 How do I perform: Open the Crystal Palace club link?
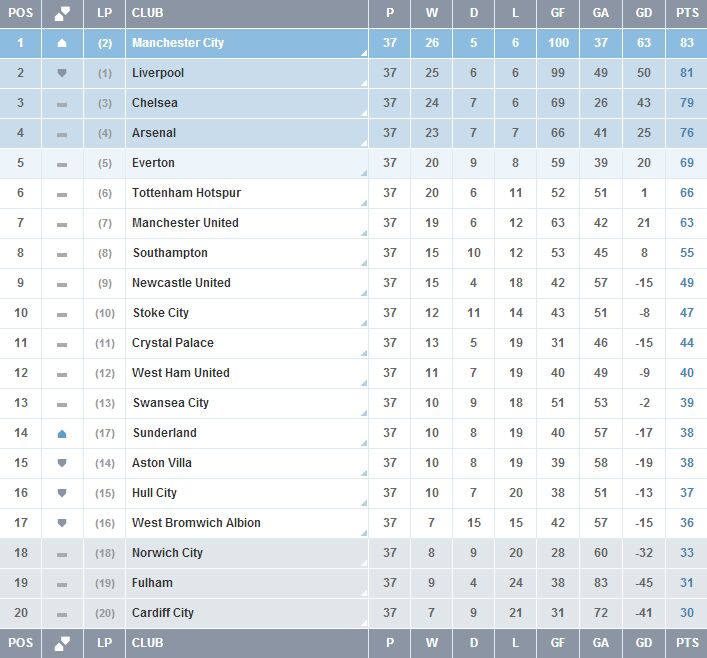pos(172,343)
